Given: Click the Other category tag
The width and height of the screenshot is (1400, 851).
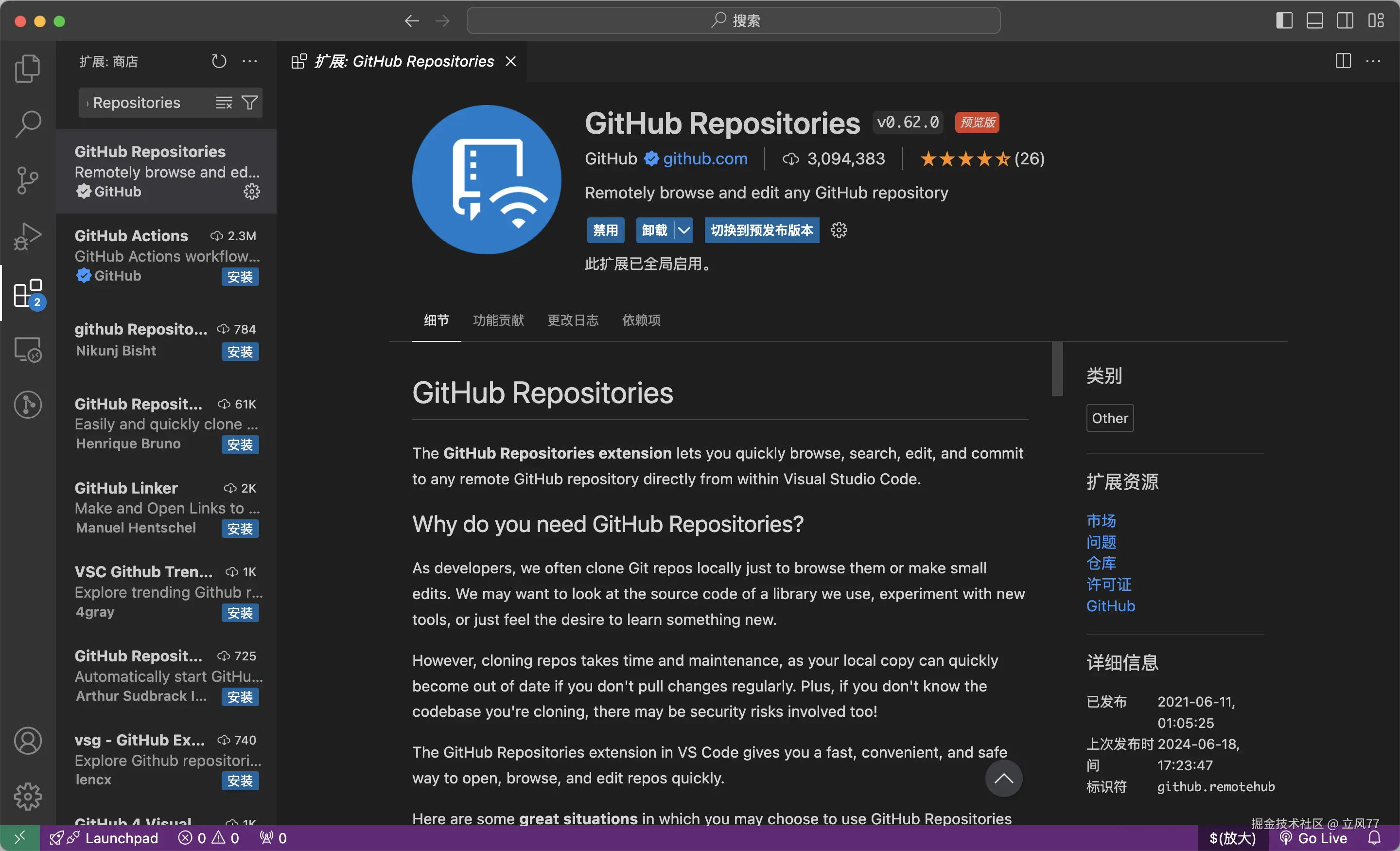Looking at the screenshot, I should pyautogui.click(x=1110, y=418).
